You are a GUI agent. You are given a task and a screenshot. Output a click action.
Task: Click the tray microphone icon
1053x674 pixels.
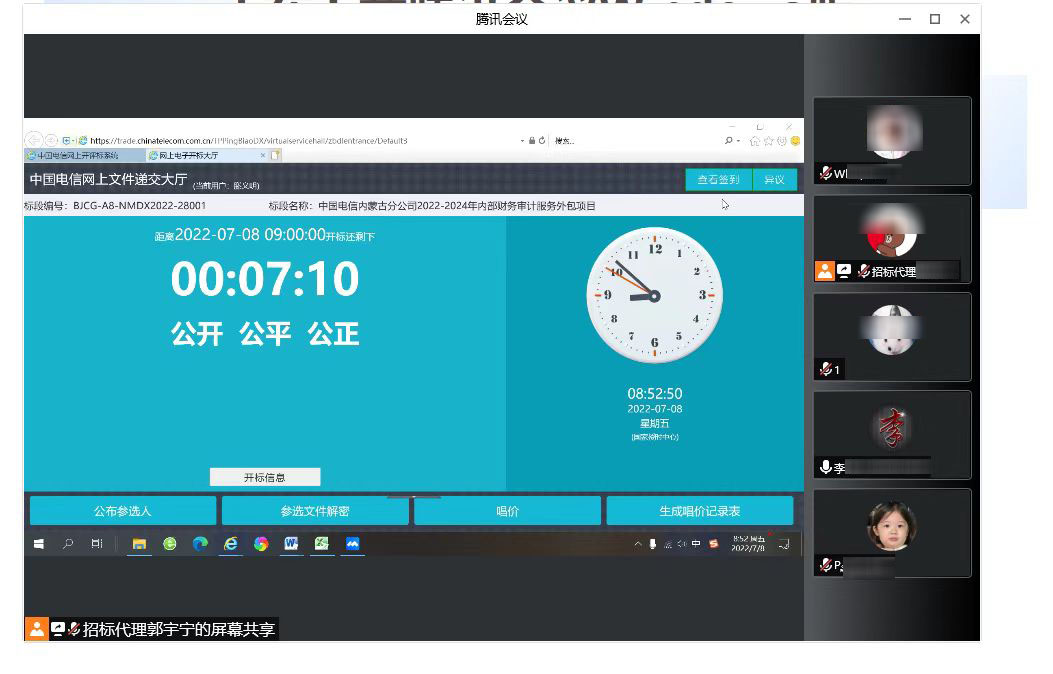(652, 544)
